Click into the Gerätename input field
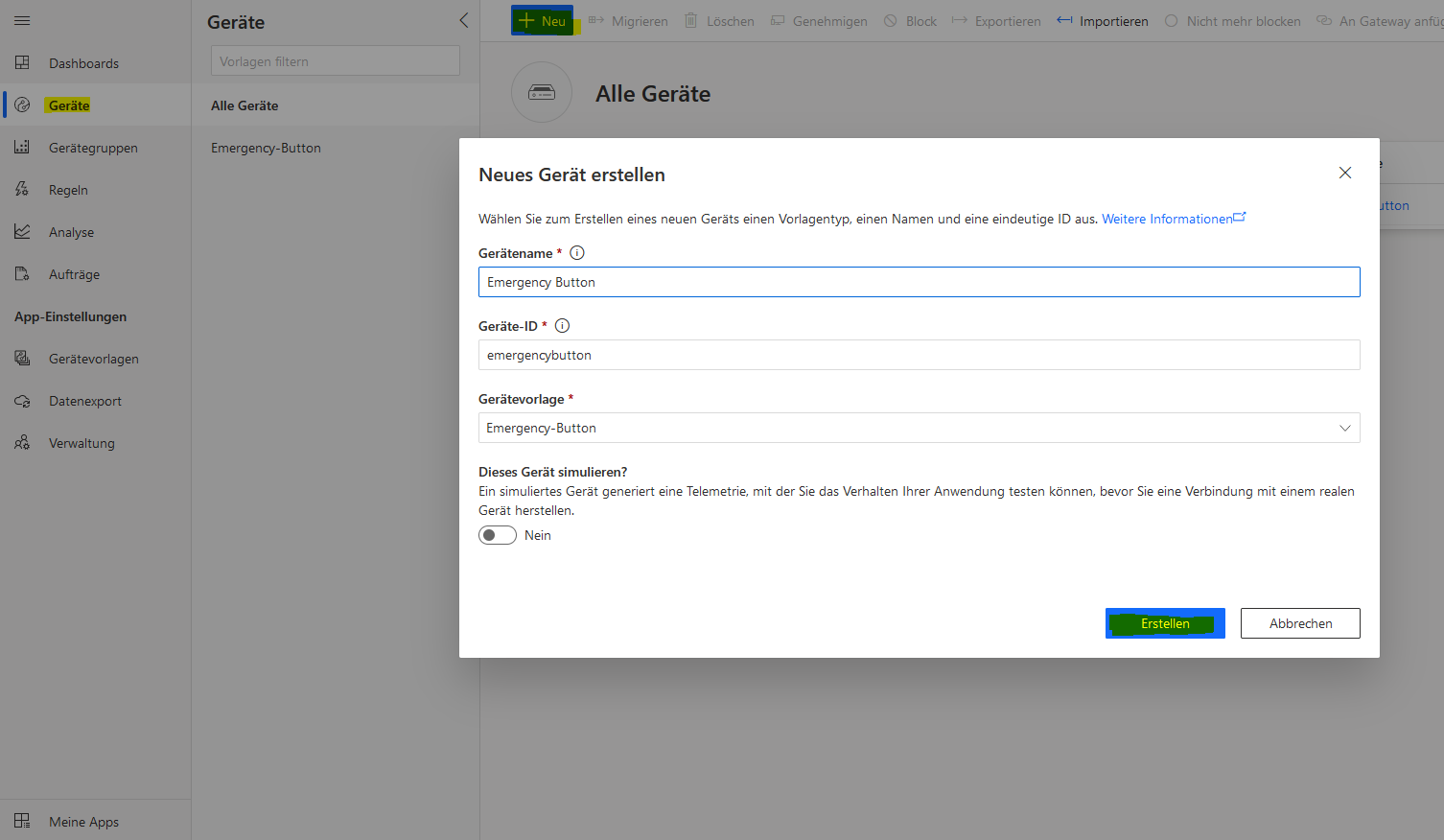This screenshot has width=1444, height=840. (919, 282)
